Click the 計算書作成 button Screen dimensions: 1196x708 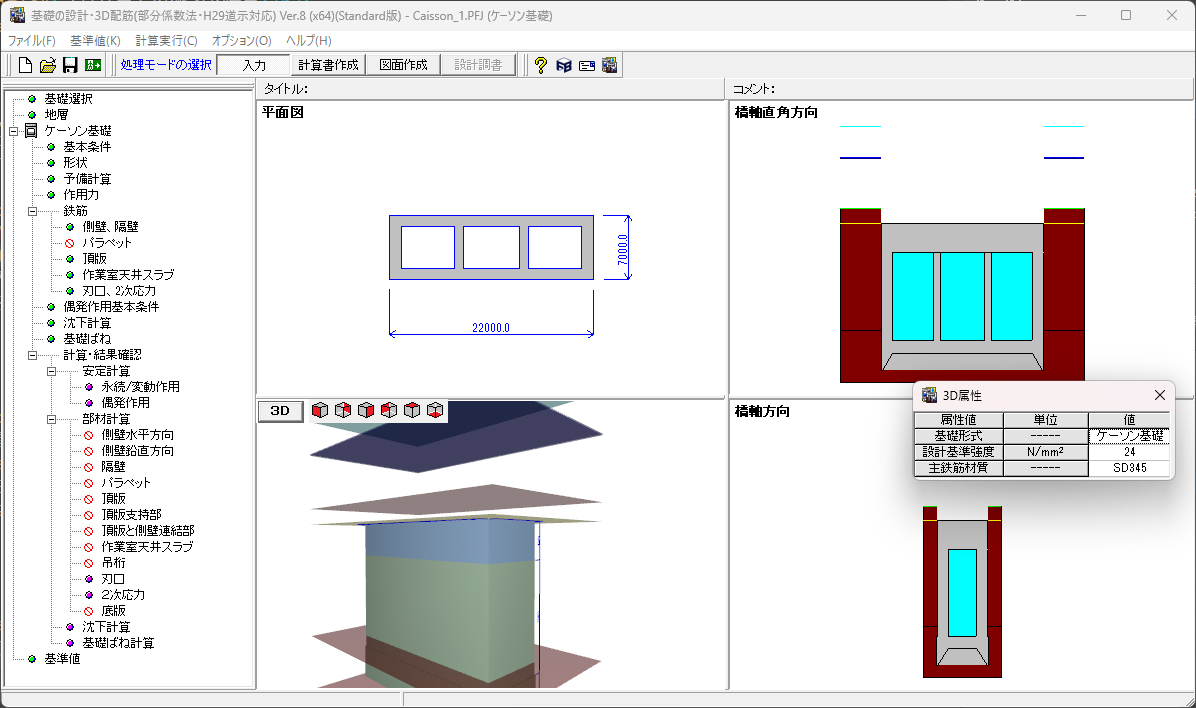click(x=328, y=65)
